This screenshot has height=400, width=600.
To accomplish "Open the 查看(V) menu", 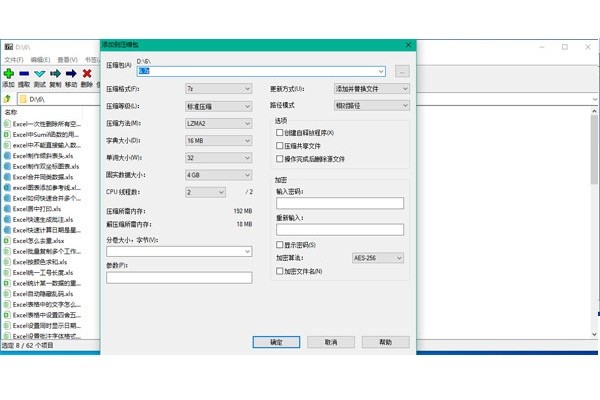I will pos(67,60).
